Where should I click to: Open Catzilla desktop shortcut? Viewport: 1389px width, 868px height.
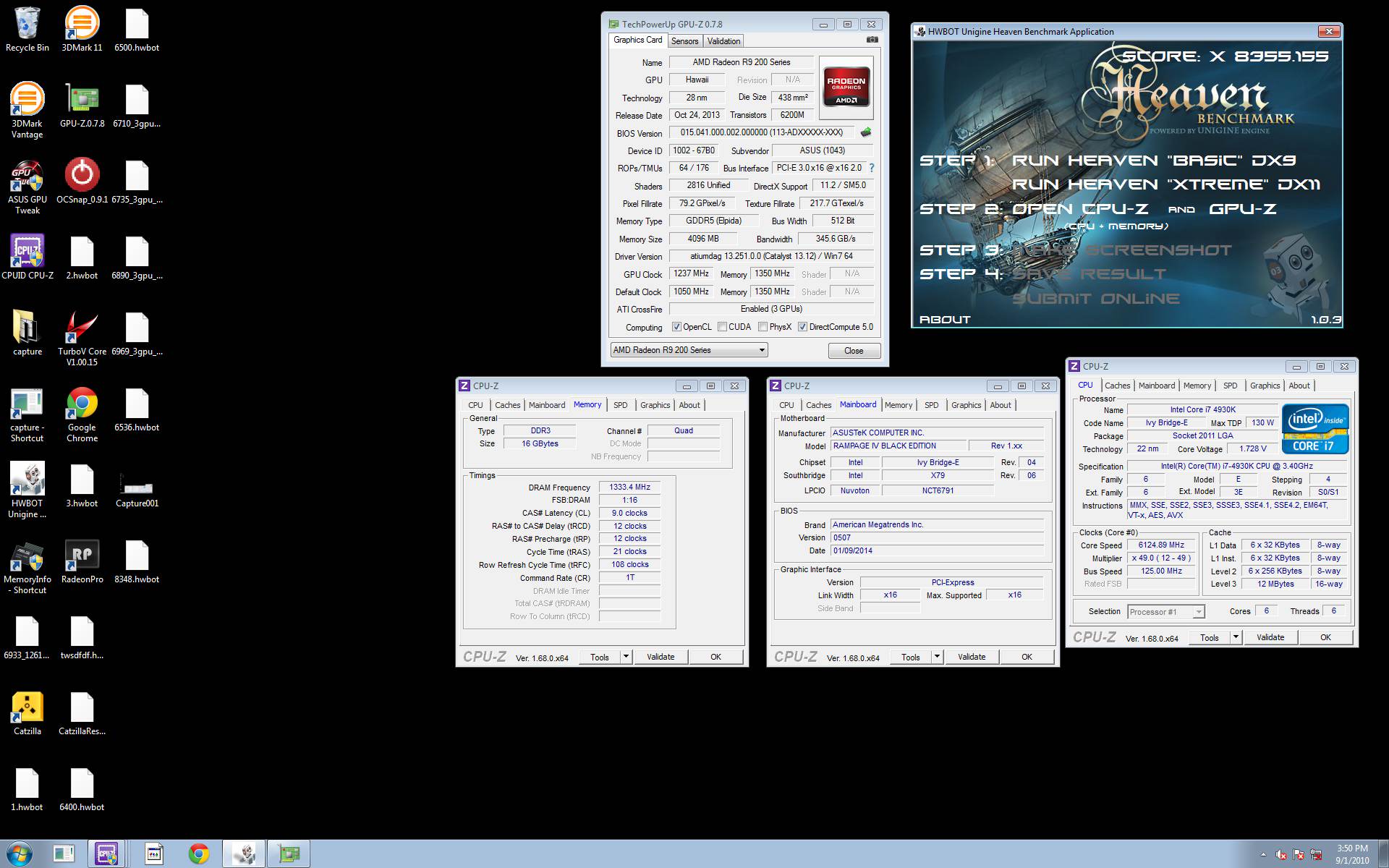27,713
